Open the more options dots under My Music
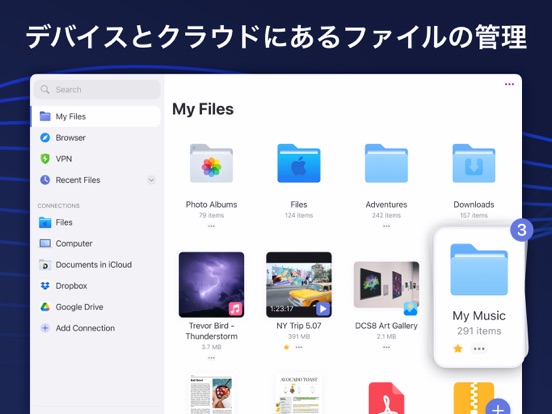 pyautogui.click(x=479, y=349)
